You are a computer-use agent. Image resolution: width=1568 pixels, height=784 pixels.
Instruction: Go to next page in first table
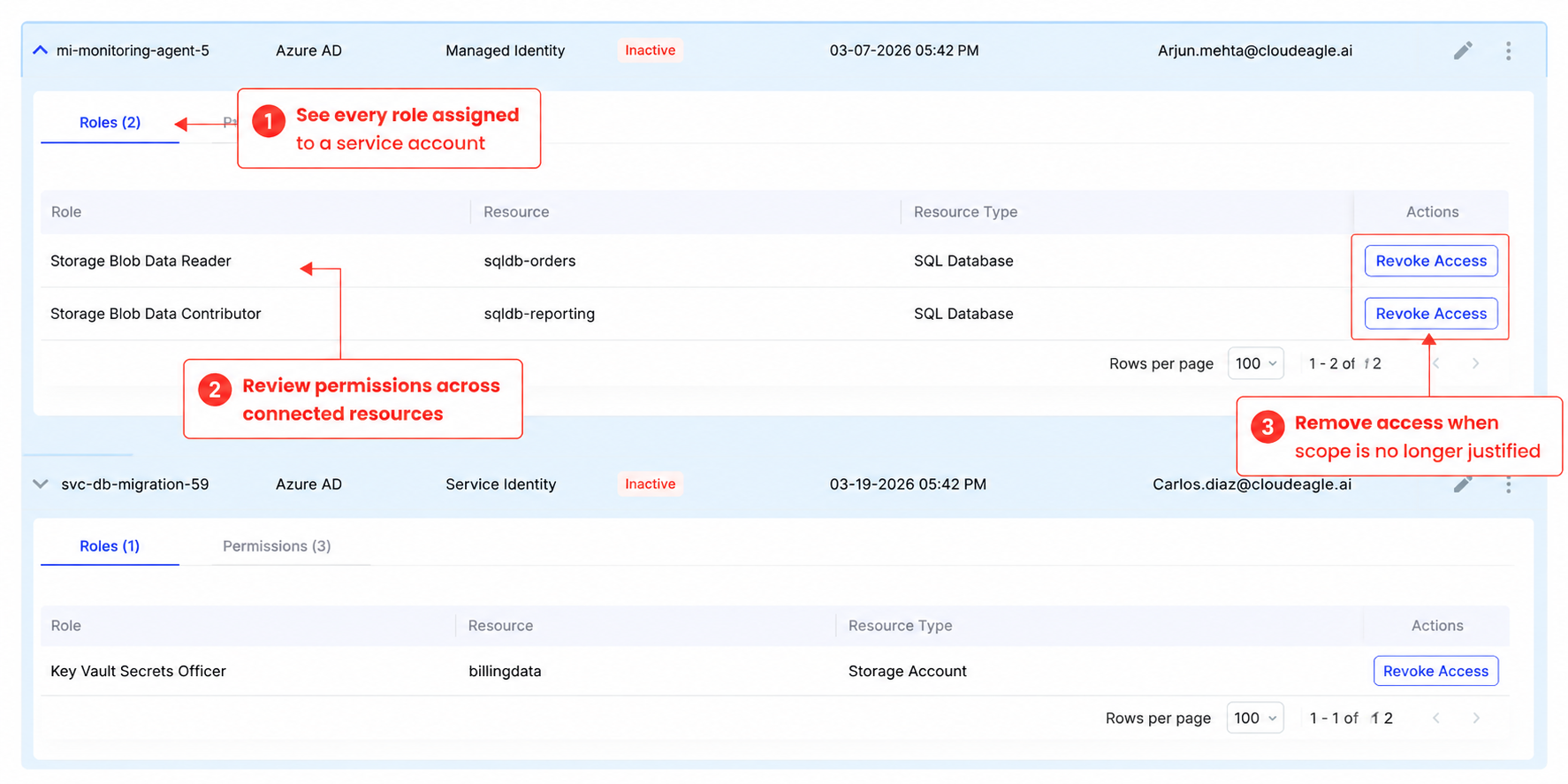pyautogui.click(x=1475, y=363)
